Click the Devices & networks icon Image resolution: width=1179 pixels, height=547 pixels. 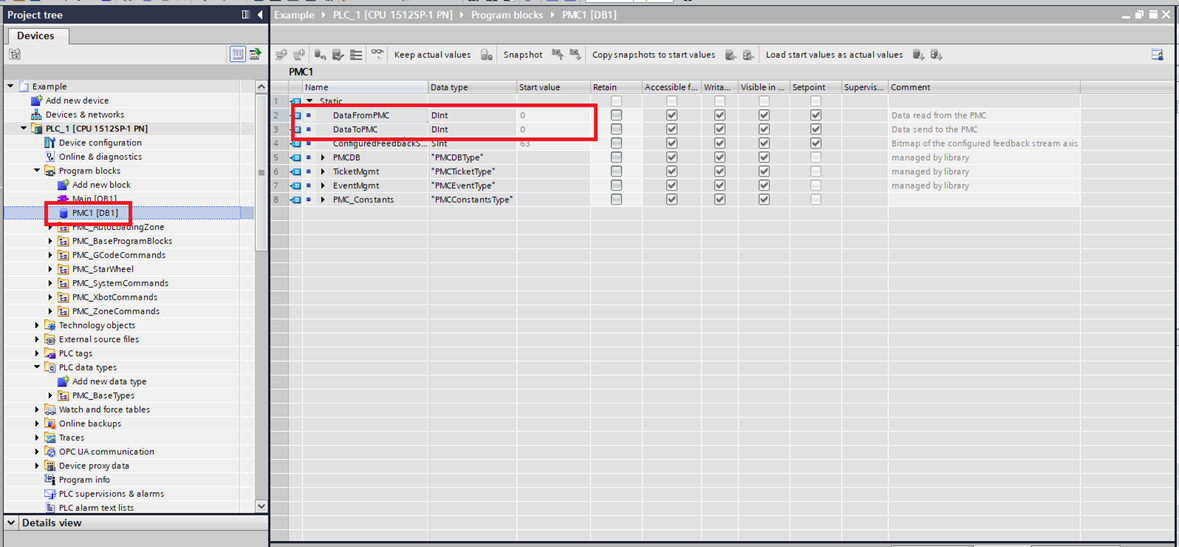[37, 115]
